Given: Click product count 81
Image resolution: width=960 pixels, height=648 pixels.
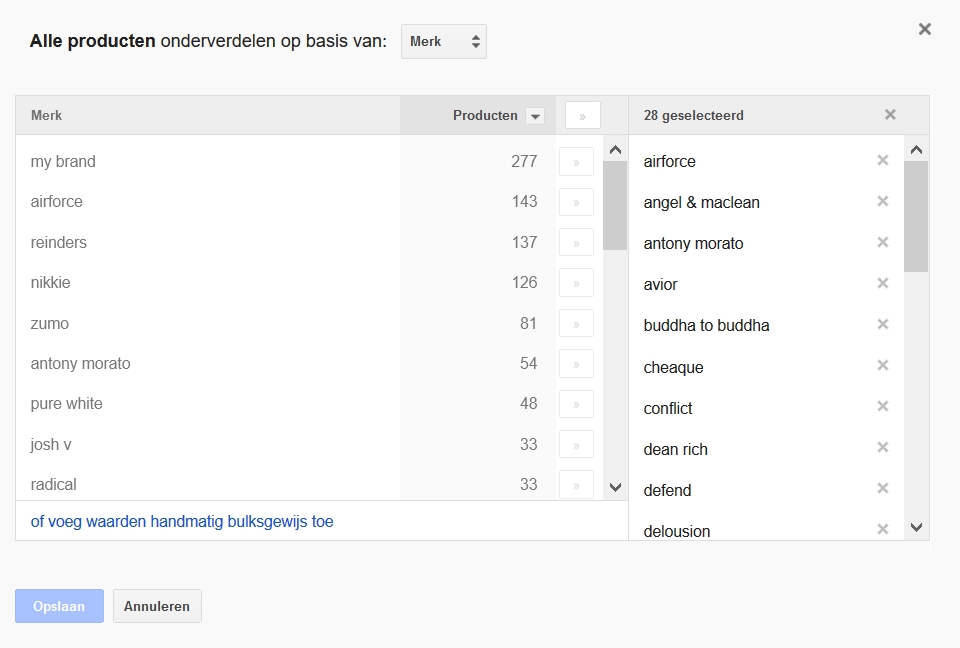Looking at the screenshot, I should 528,323.
